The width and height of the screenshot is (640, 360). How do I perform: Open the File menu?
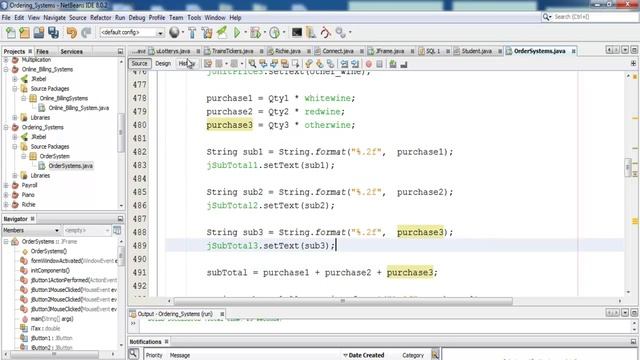coord(6,18)
